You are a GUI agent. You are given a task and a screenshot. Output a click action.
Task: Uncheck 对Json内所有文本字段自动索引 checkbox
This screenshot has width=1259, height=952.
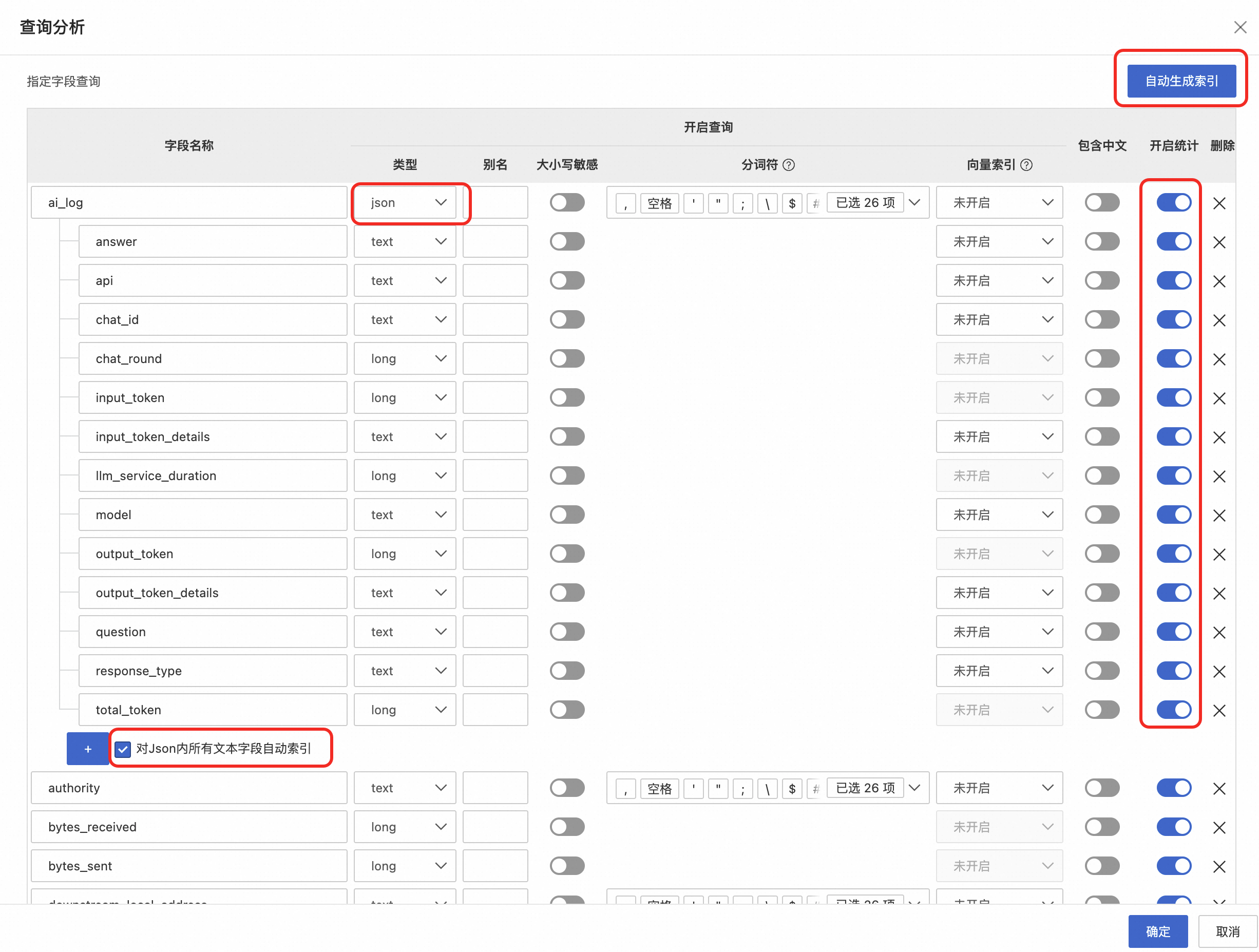click(123, 749)
